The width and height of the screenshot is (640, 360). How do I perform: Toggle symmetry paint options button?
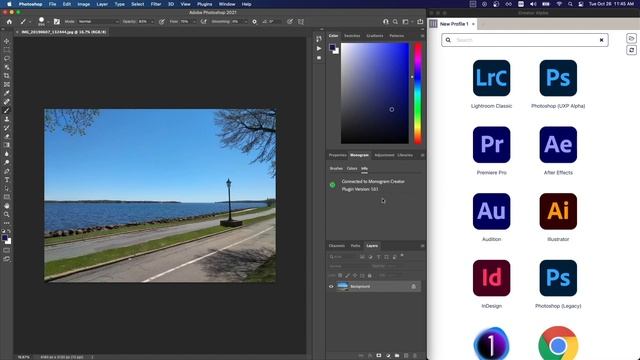(301, 22)
